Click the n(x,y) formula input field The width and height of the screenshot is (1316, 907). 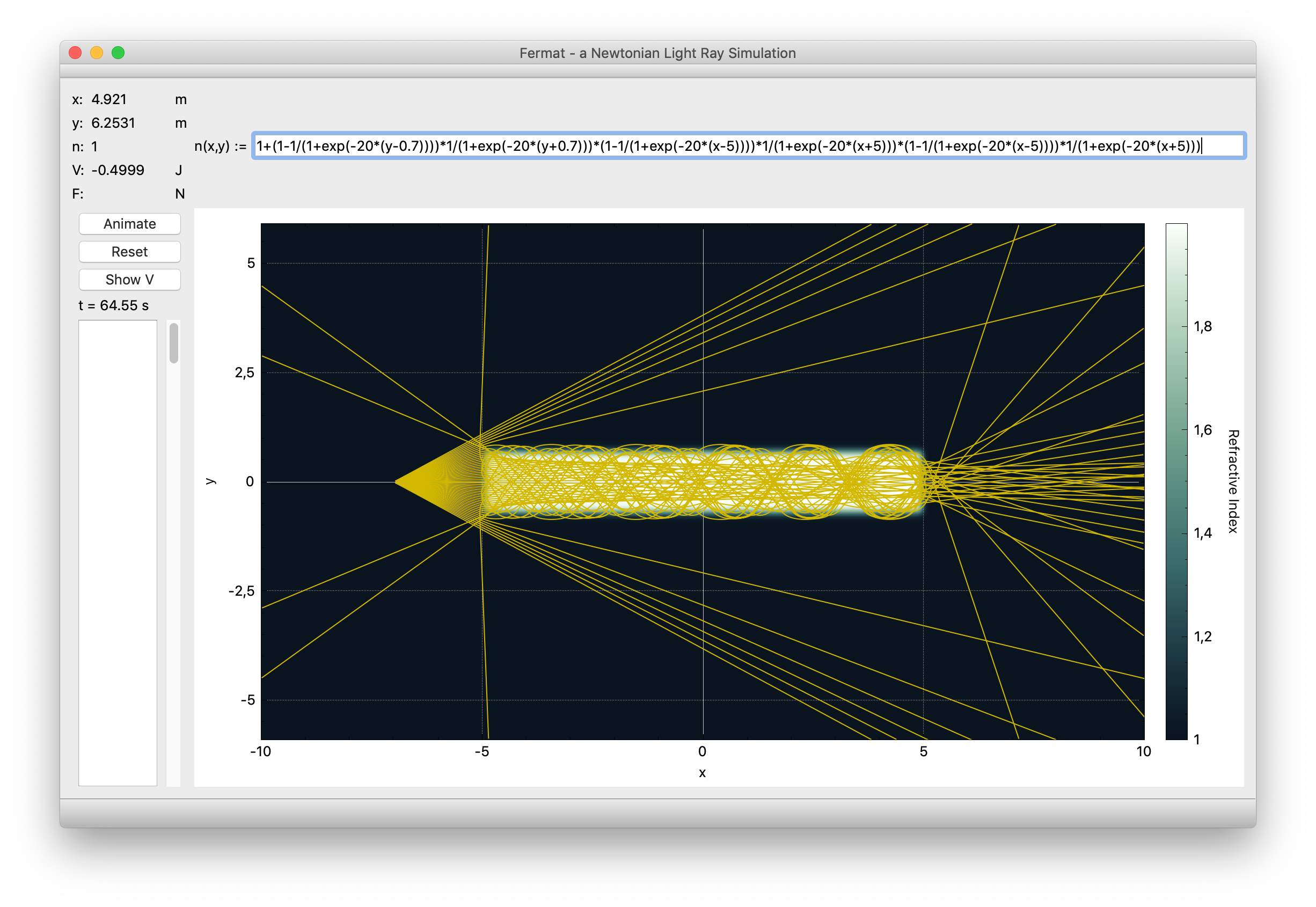(748, 146)
